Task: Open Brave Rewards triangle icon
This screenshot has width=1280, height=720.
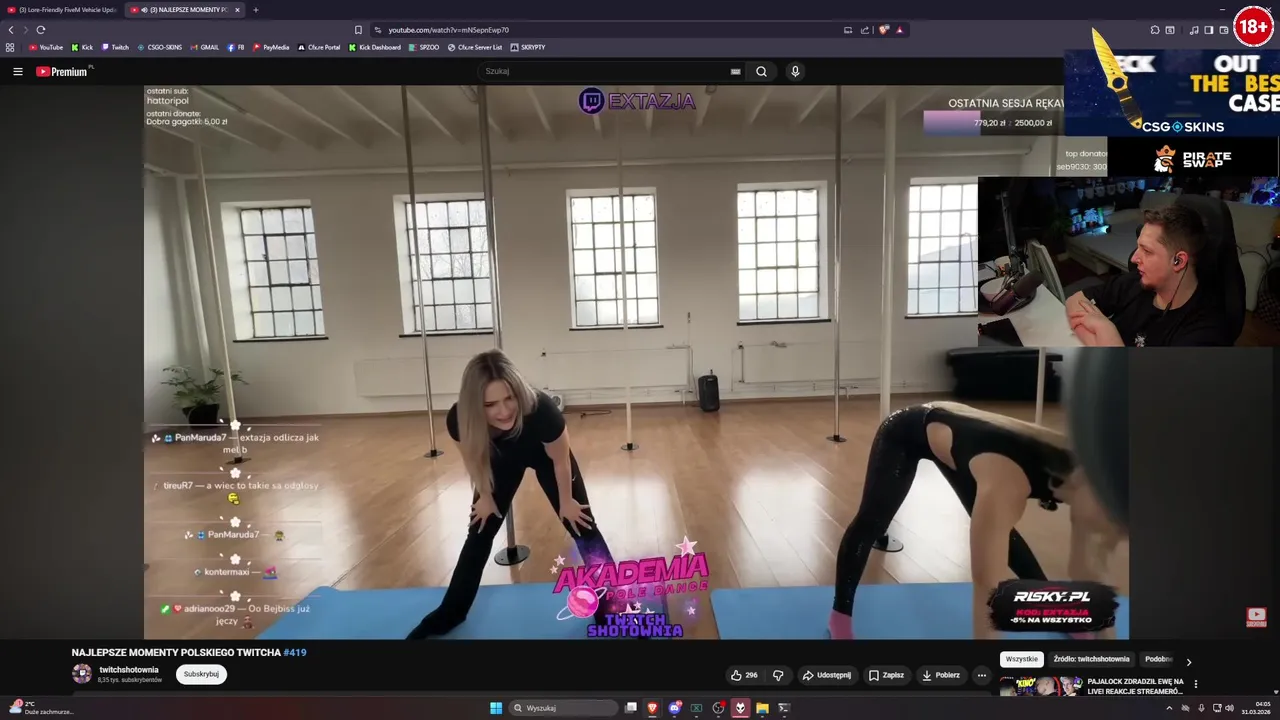Action: (x=899, y=30)
